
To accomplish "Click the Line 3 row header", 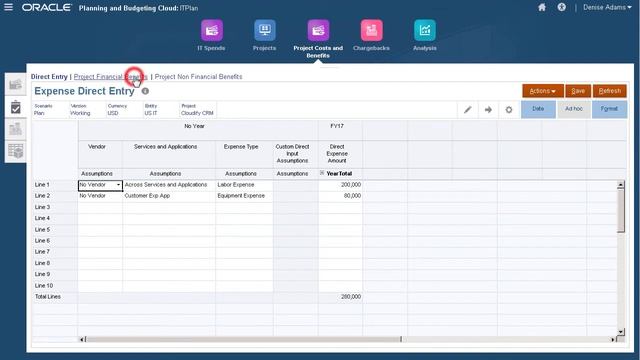I will (55, 207).
